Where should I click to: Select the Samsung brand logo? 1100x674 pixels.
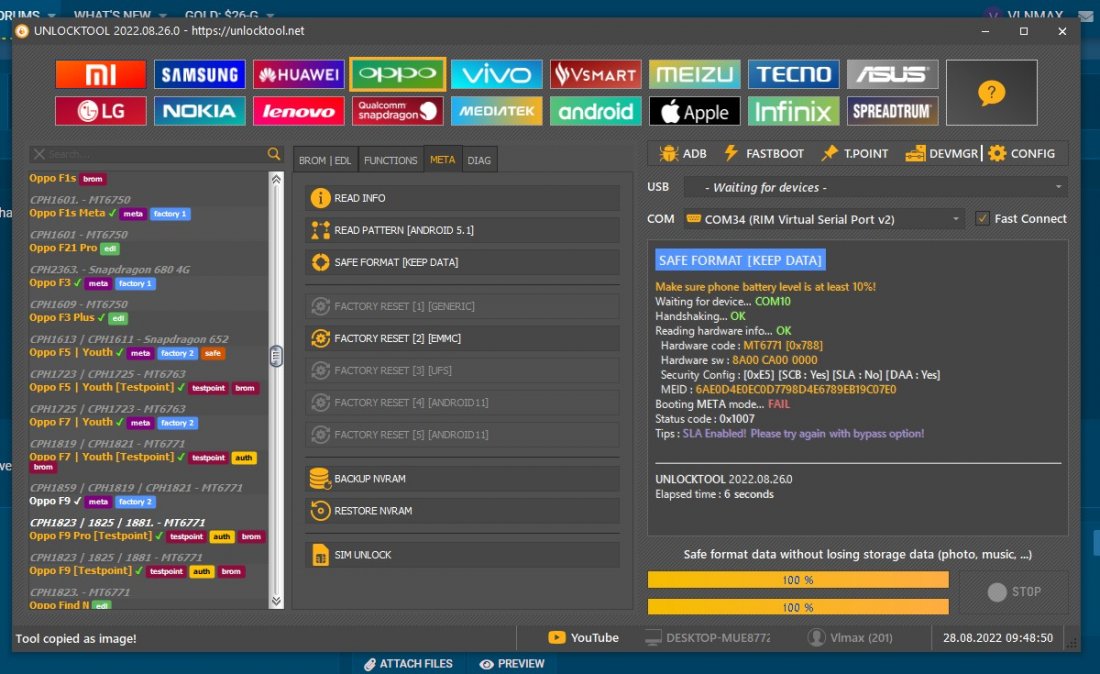pyautogui.click(x=199, y=74)
